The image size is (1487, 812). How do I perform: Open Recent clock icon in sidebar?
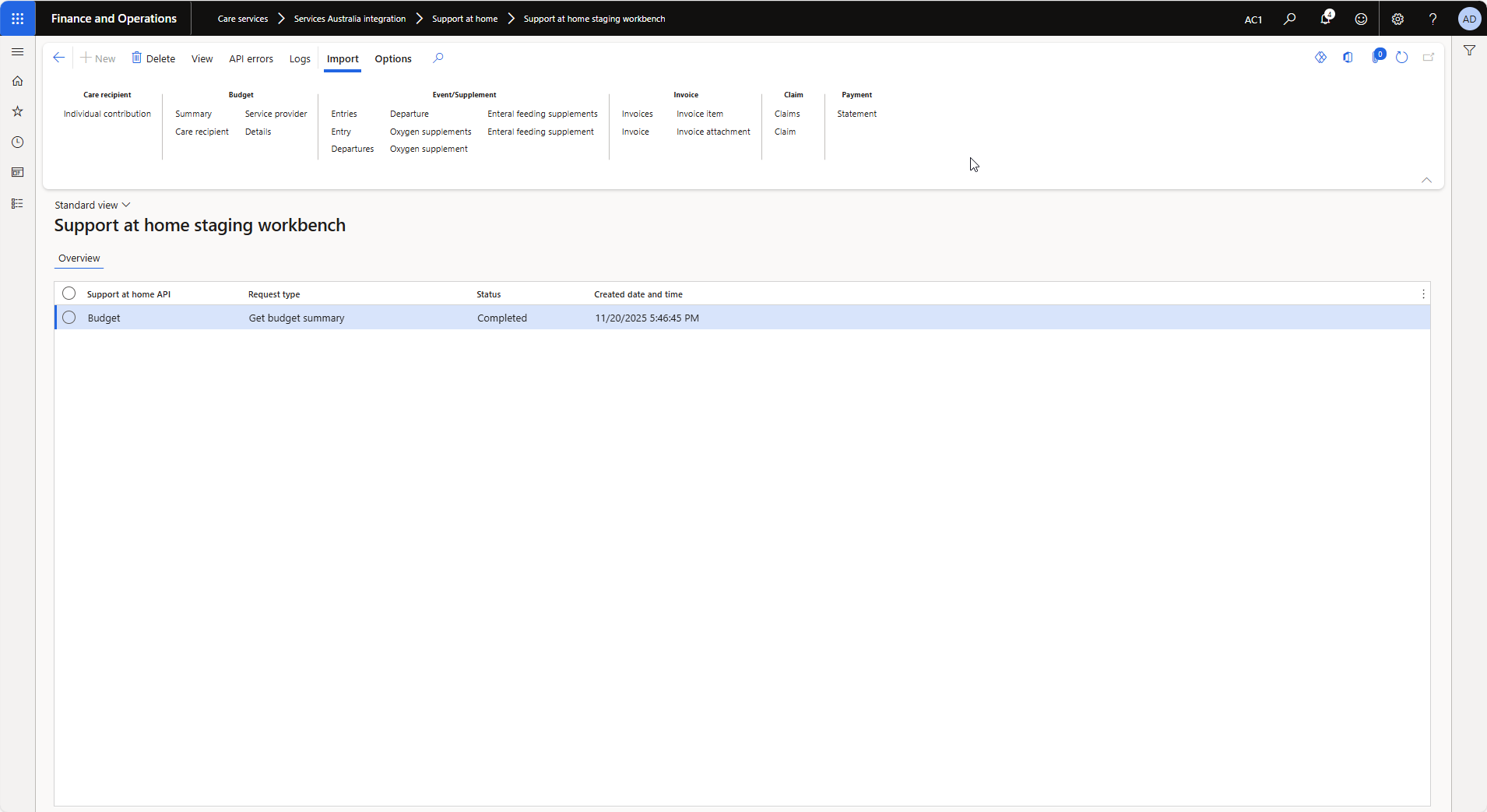point(17,142)
